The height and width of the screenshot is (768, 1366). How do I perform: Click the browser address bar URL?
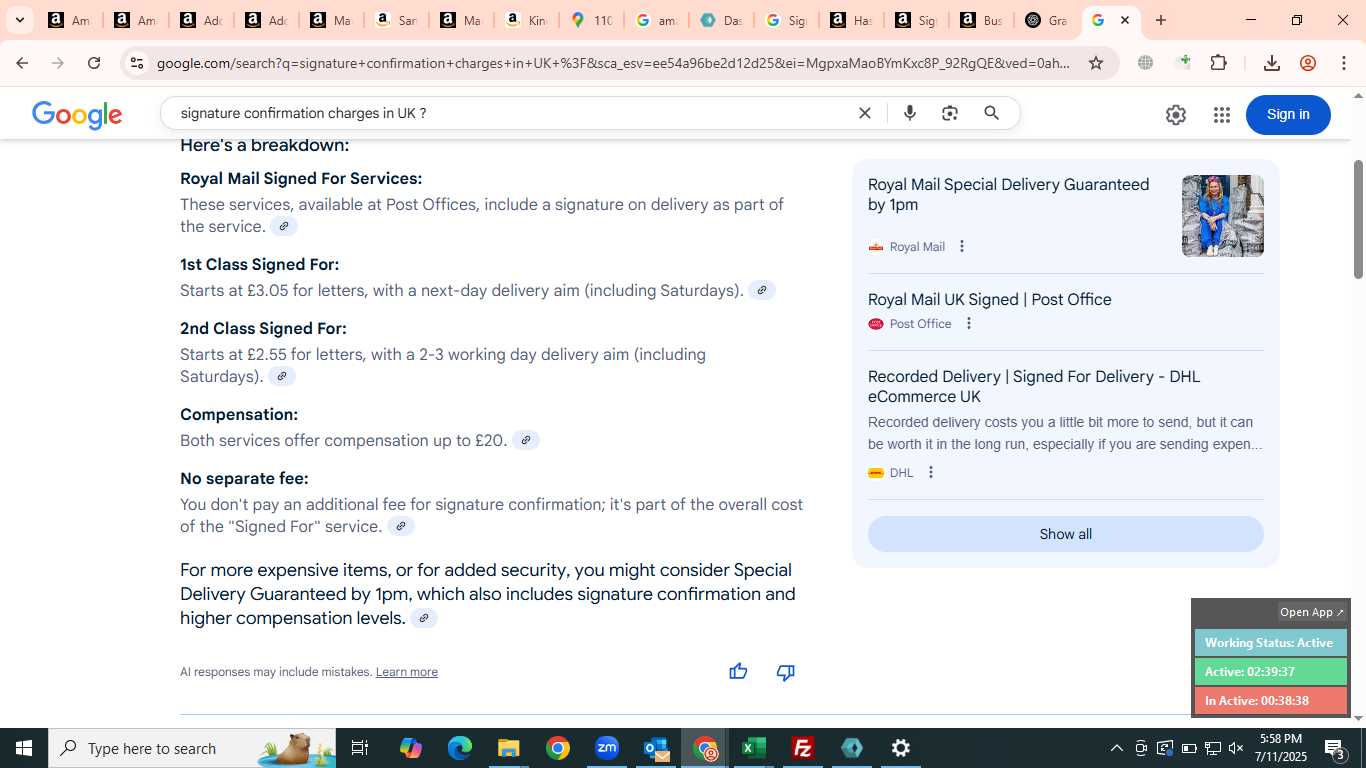pos(613,63)
